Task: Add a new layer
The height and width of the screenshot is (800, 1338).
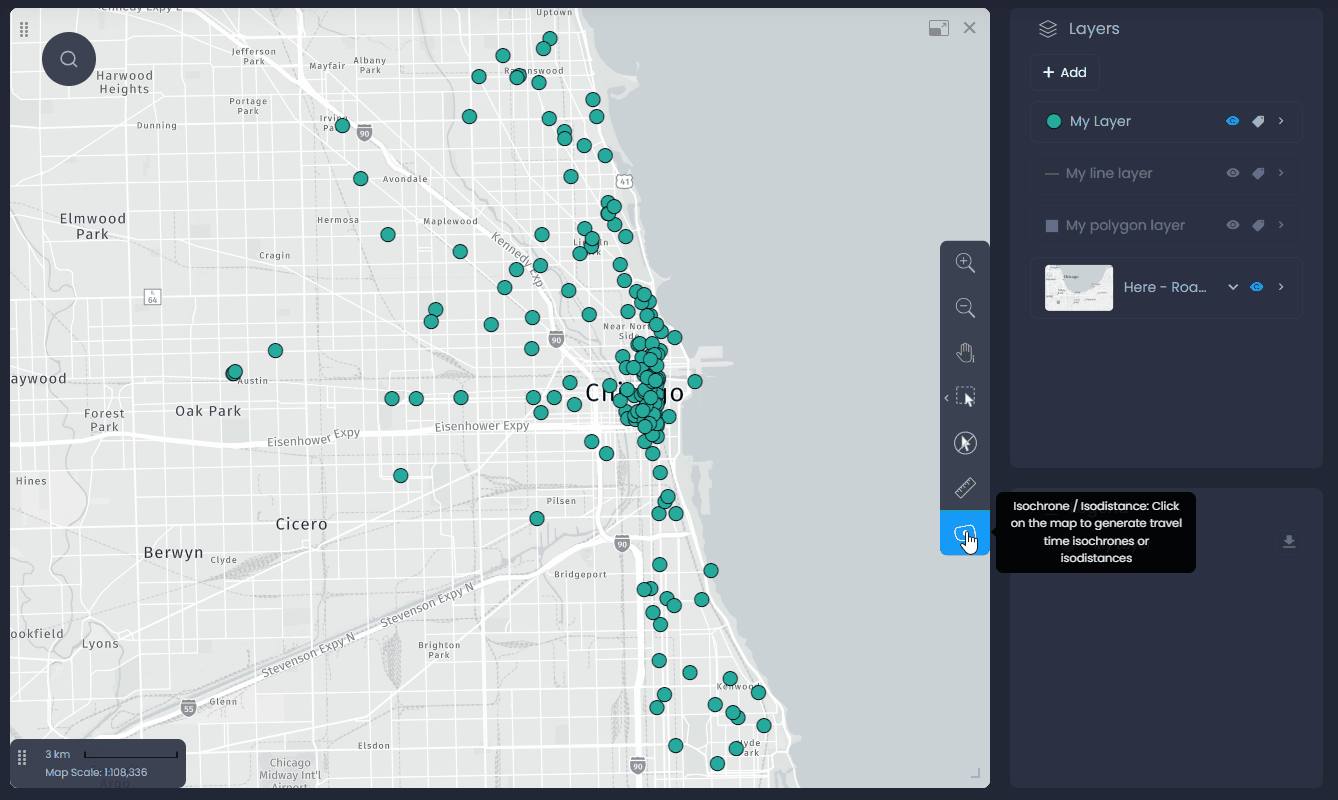Action: tap(1065, 72)
